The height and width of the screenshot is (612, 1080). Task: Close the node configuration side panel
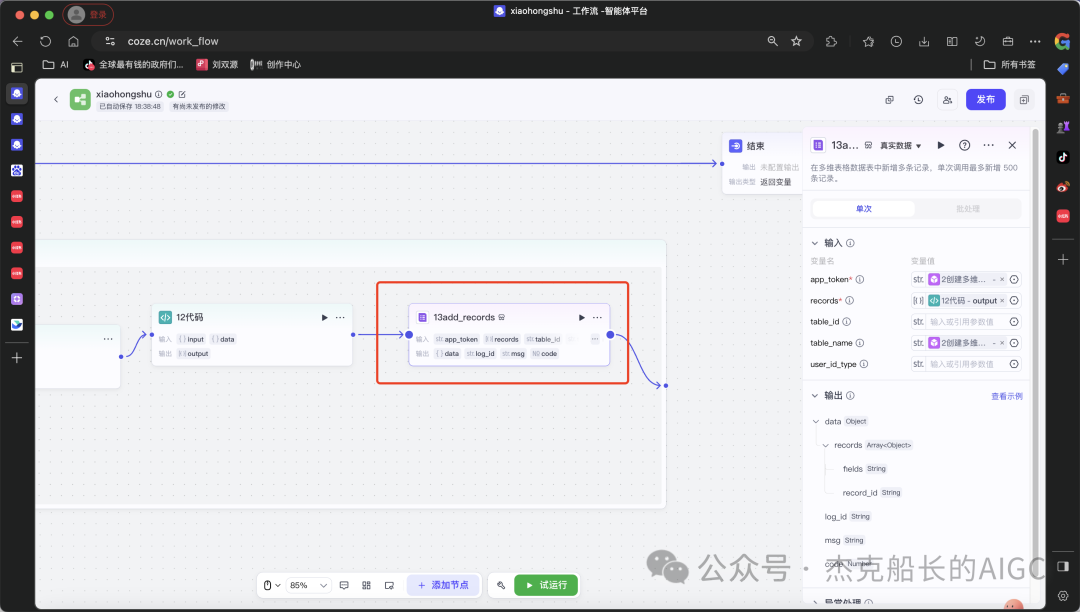[x=1012, y=145]
